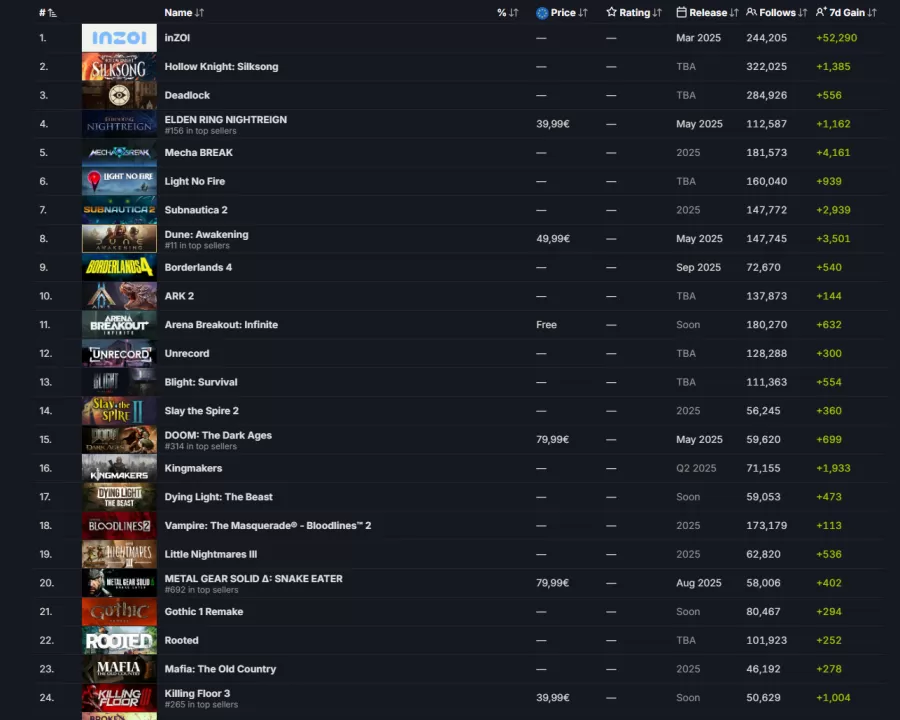Open the Deadlock eye-logo thumbnail
900x720 pixels.
(119, 95)
